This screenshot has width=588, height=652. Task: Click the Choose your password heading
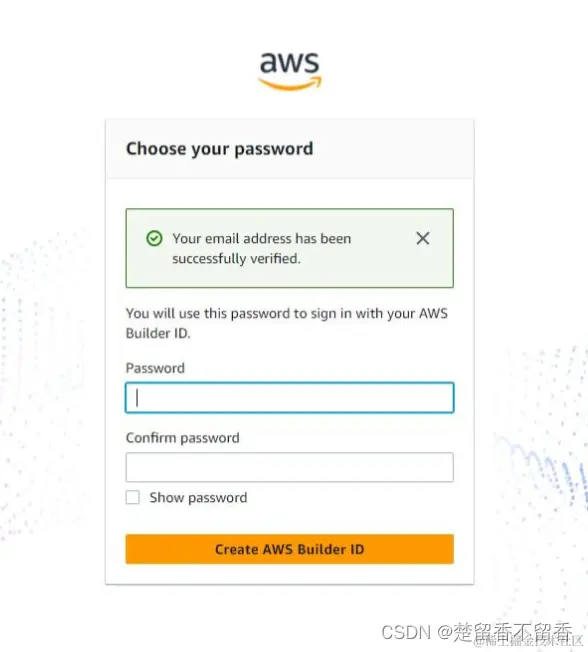[x=220, y=149]
